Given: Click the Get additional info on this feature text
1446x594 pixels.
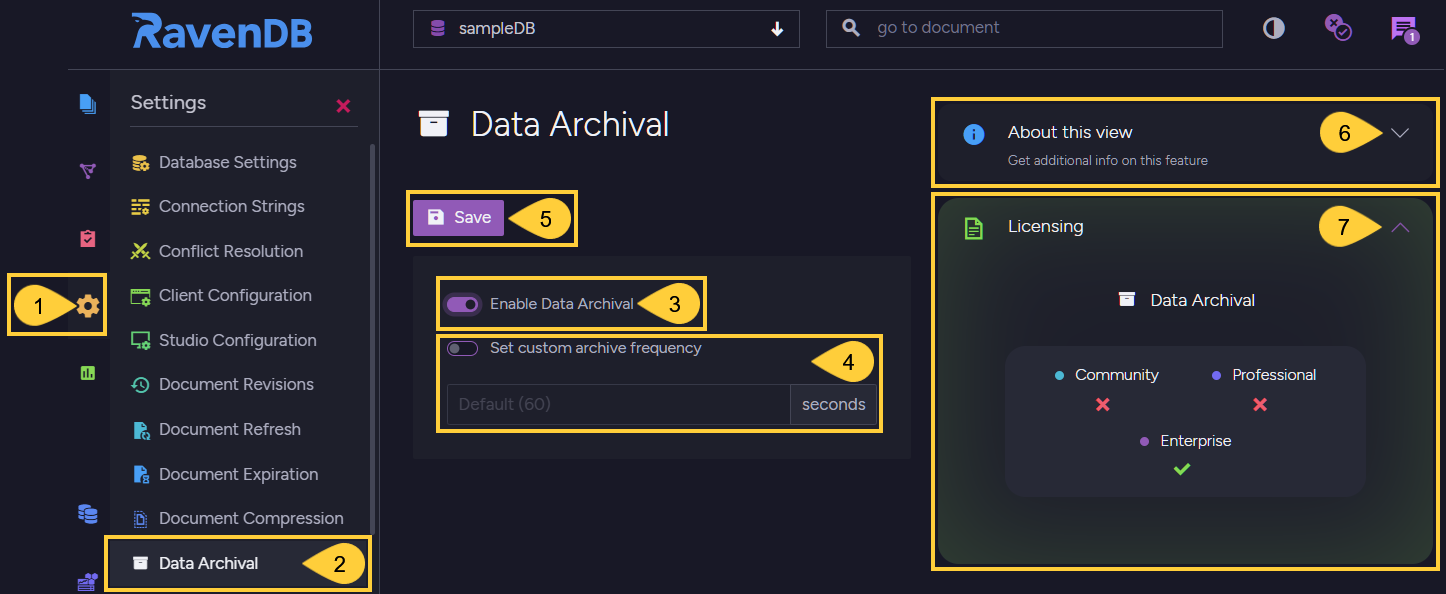Looking at the screenshot, I should 1108,160.
